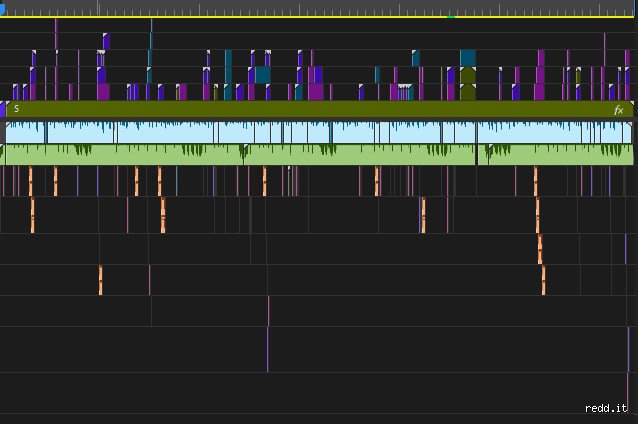Viewport: 638px width, 424px height.
Task: Click the transition marker at the end of the long olive clip
Action: pos(632,103)
